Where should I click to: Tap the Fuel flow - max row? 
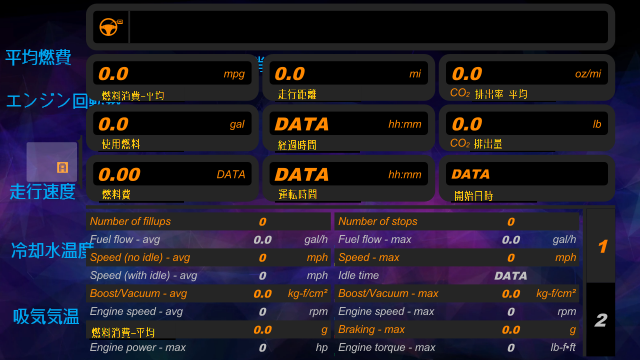[x=457, y=240]
